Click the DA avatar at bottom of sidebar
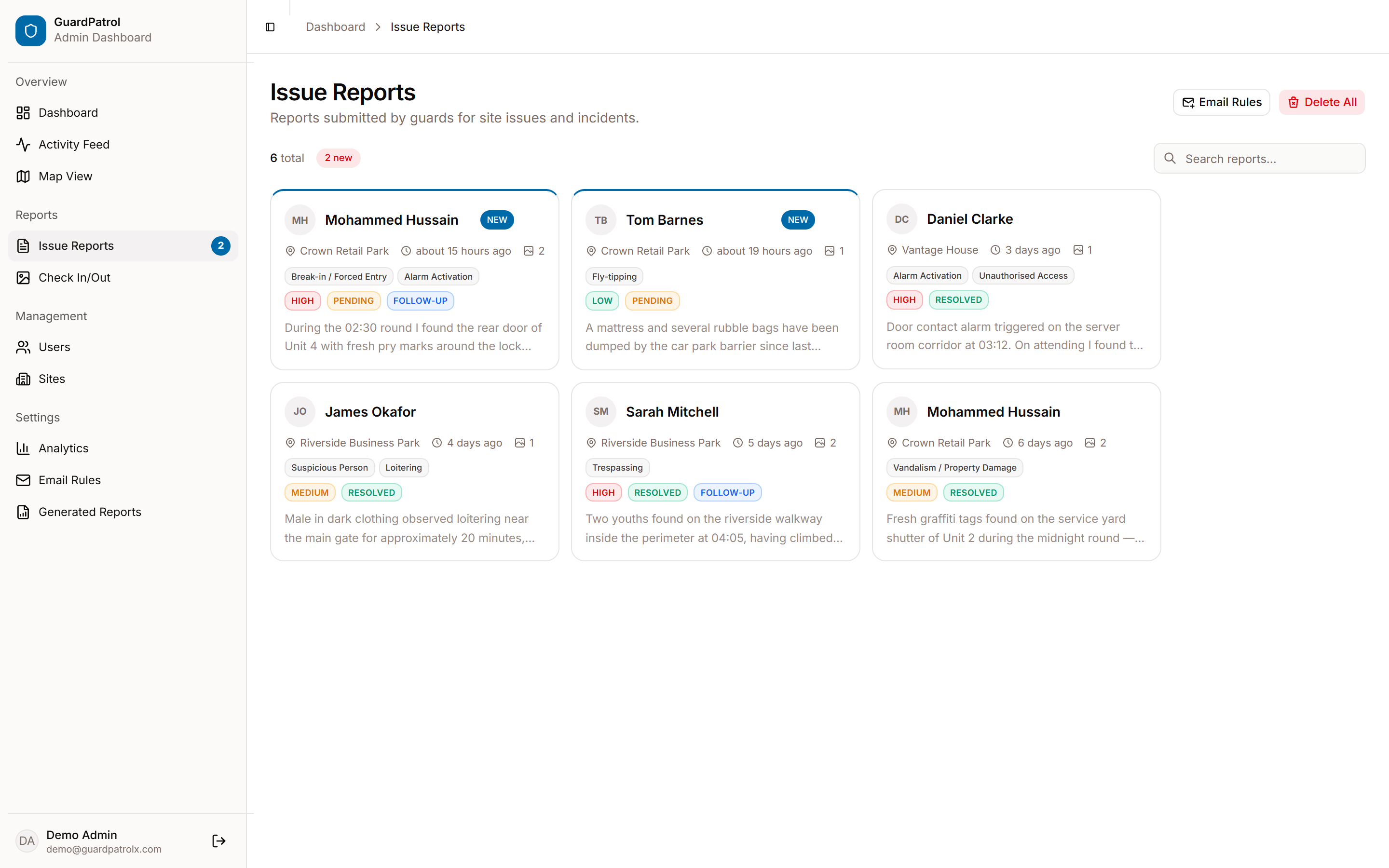Viewport: 1389px width, 868px height. click(x=27, y=841)
